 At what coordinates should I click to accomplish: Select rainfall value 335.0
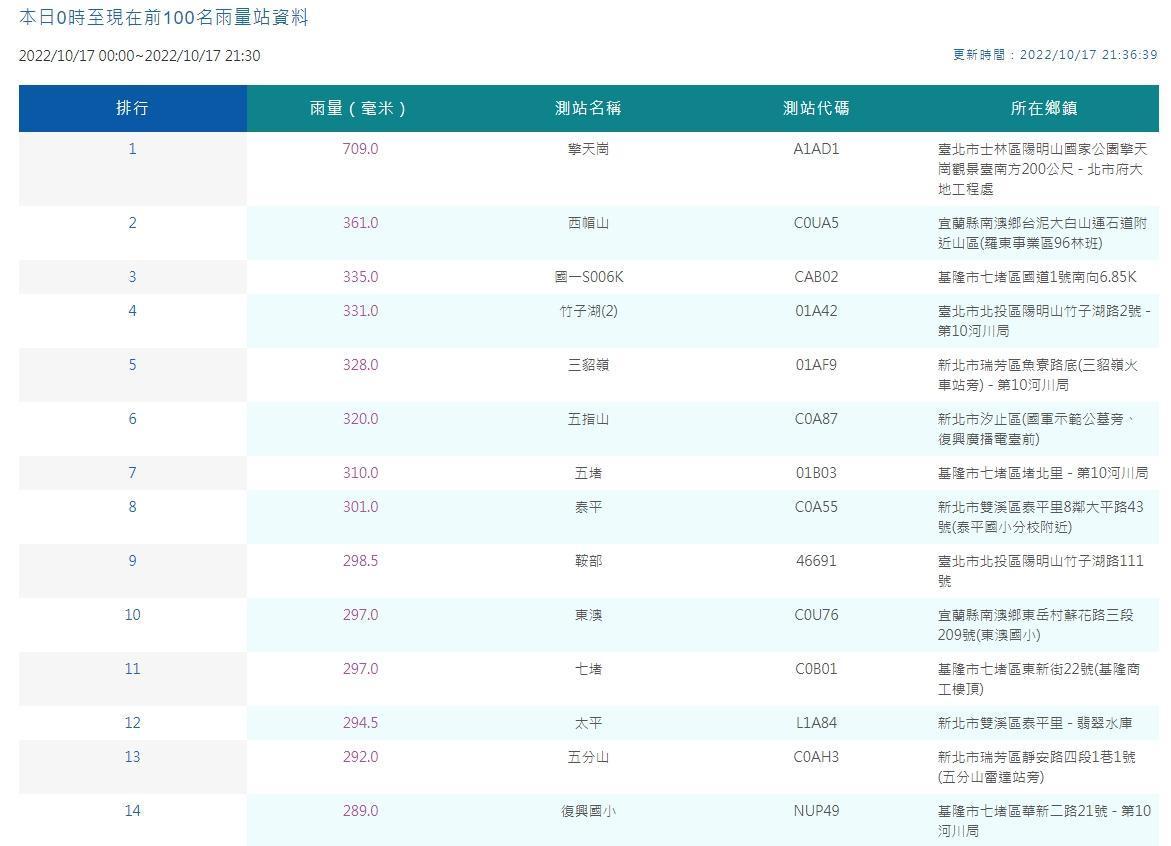pos(361,277)
